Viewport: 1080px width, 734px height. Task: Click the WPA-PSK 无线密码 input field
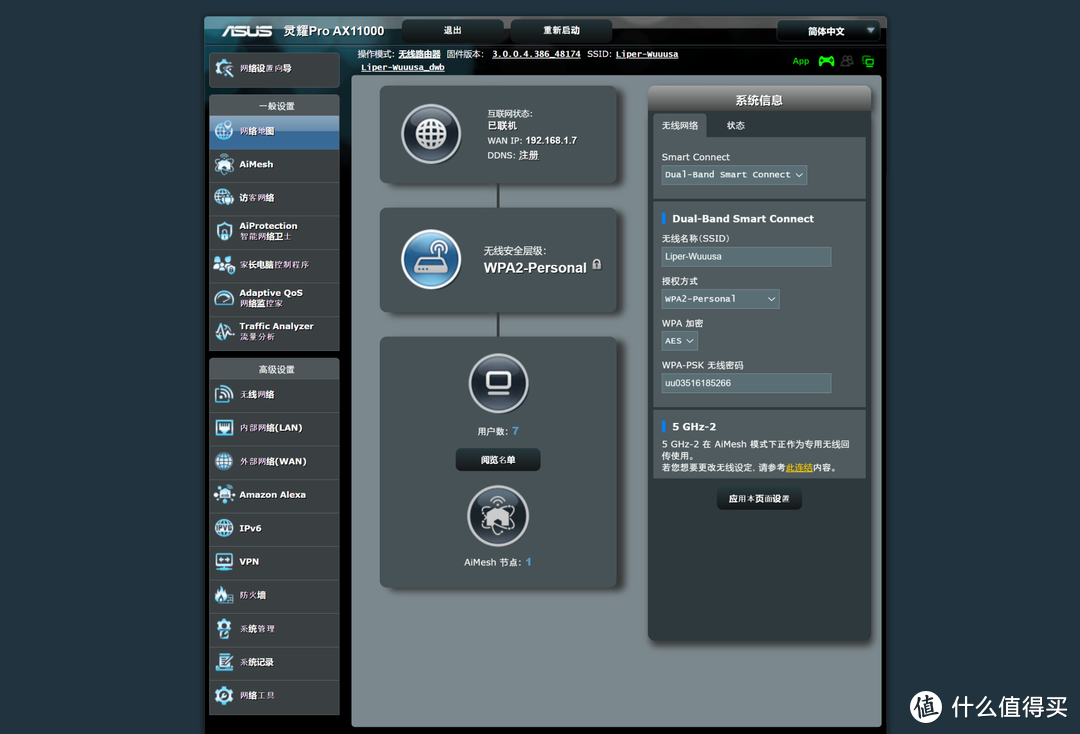coord(747,384)
